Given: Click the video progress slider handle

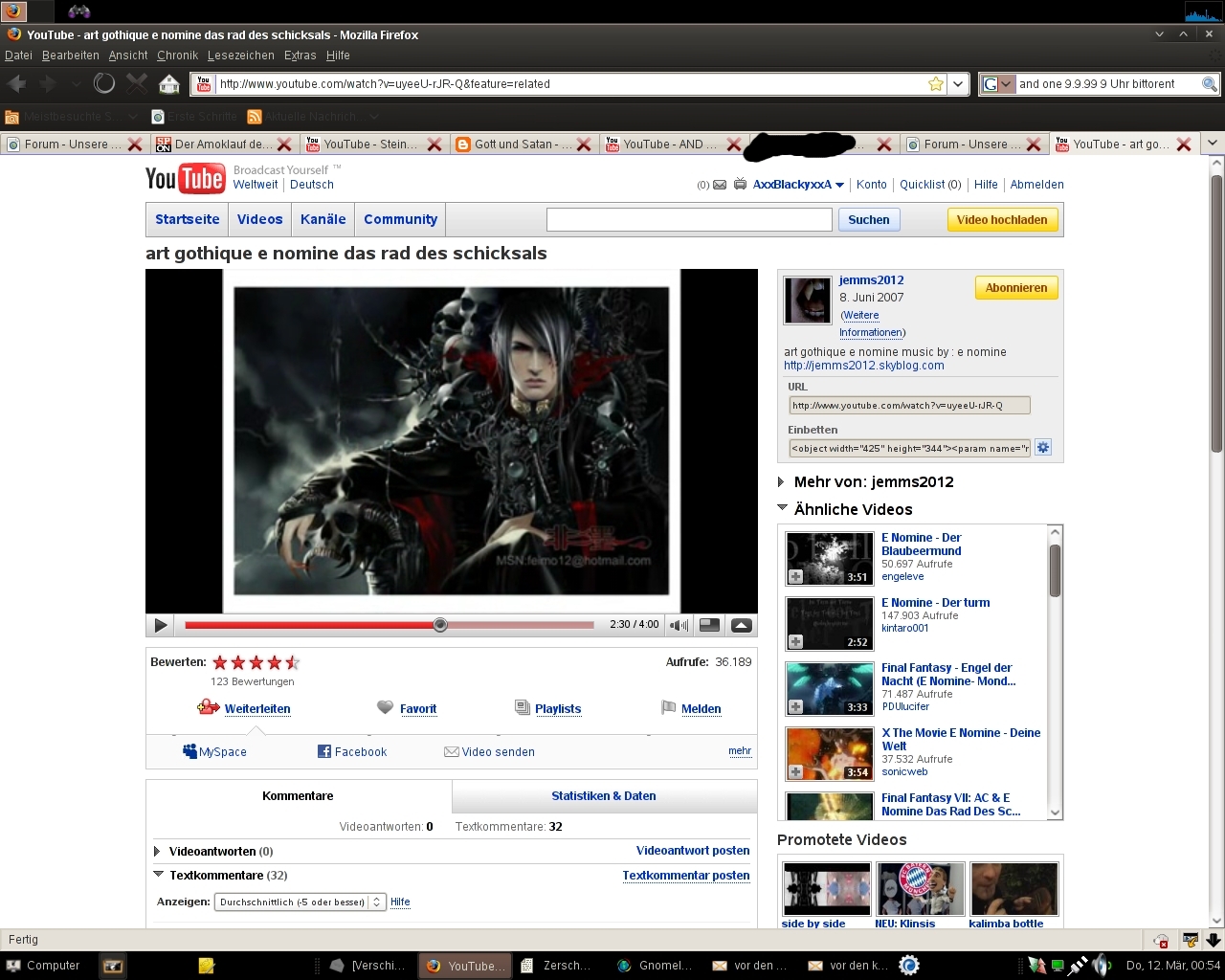Looking at the screenshot, I should tap(440, 625).
